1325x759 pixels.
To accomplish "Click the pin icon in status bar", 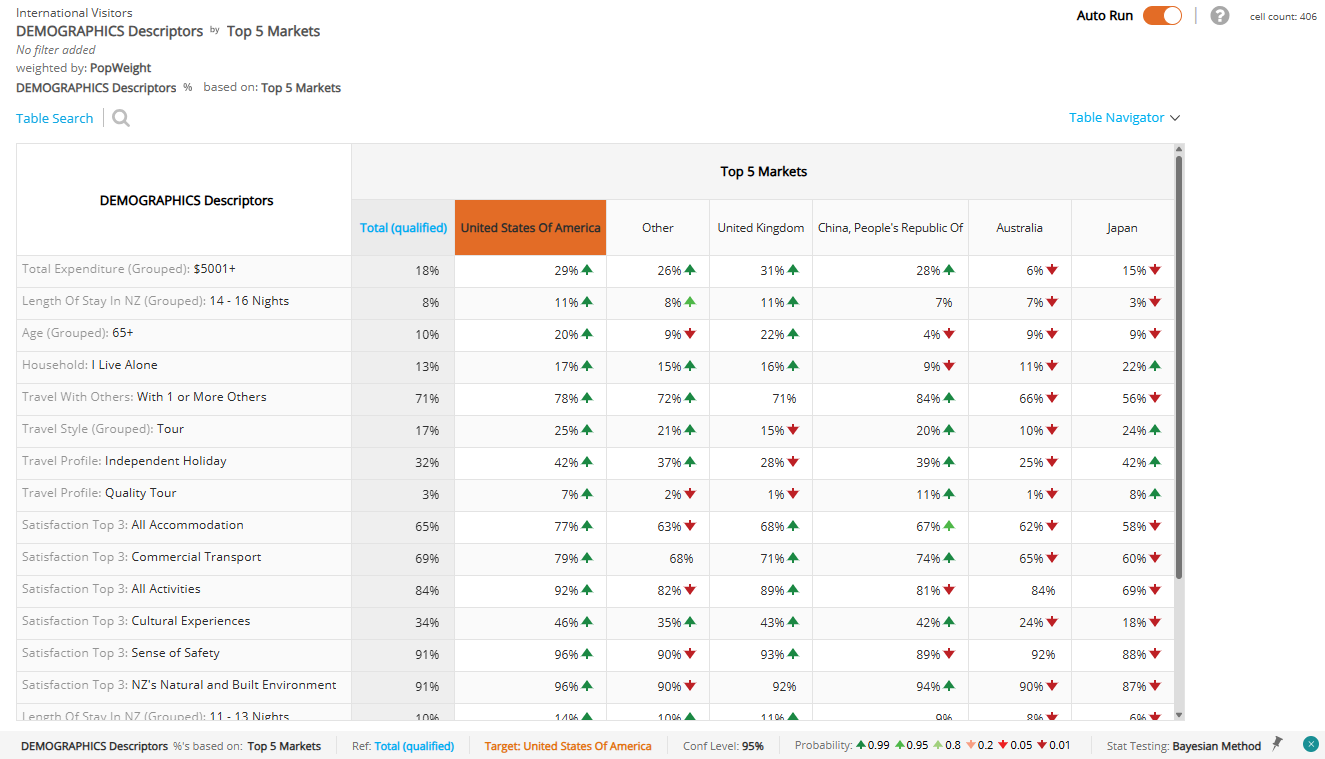I will (x=1277, y=744).
